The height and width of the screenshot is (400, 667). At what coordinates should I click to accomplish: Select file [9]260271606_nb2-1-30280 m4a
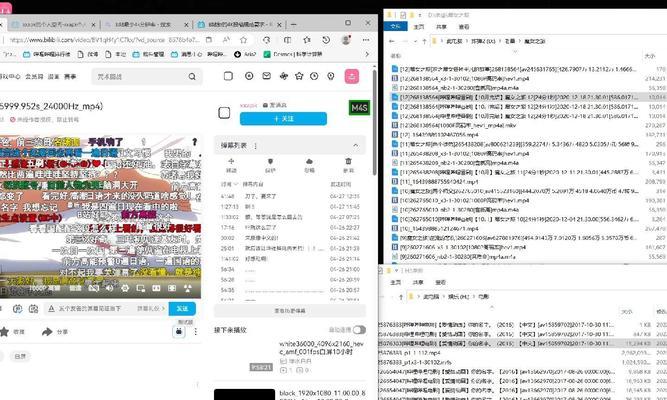(457, 257)
